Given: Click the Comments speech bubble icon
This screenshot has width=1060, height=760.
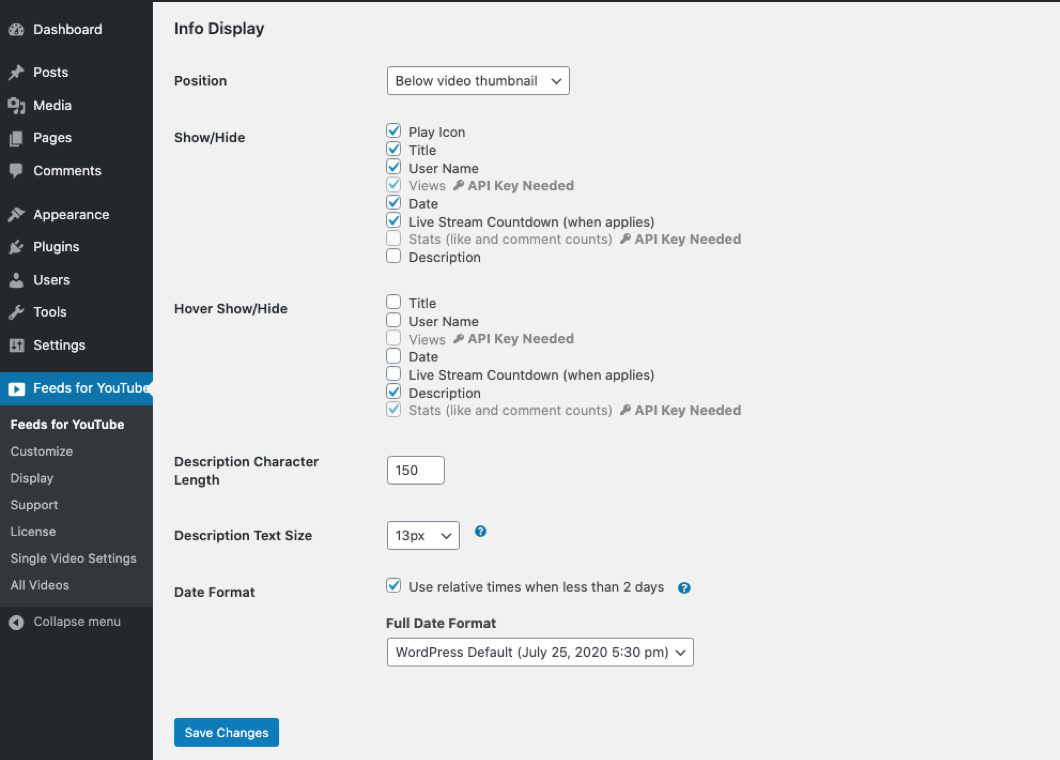Looking at the screenshot, I should click(x=16, y=171).
